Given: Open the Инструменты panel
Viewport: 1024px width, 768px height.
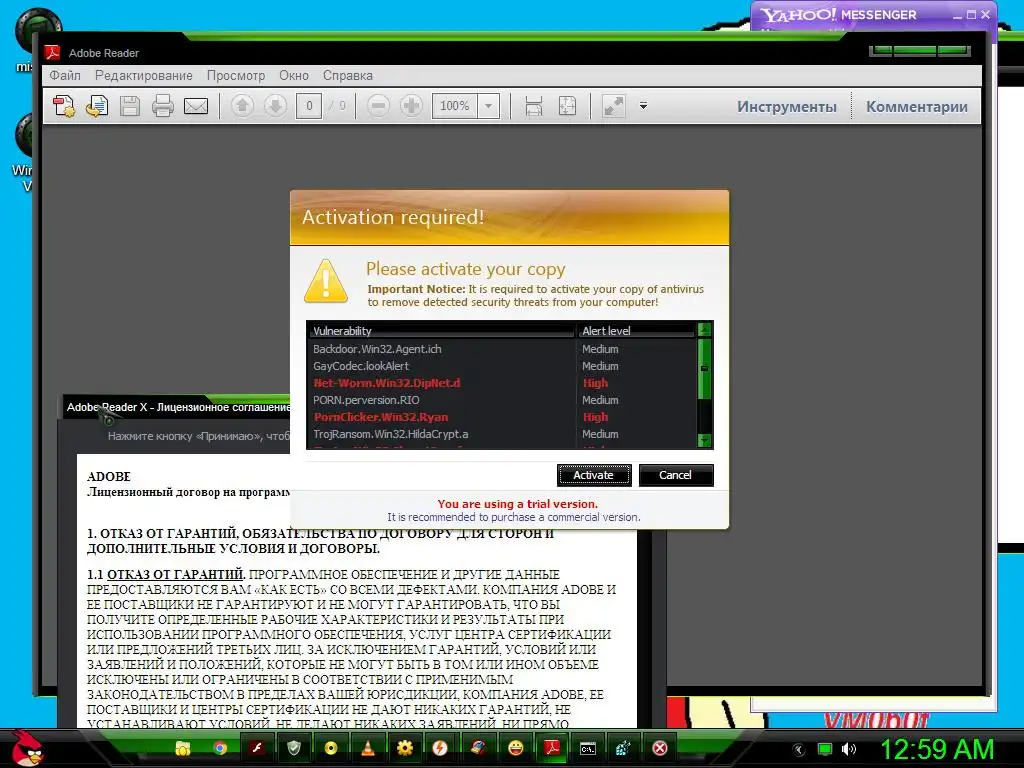Looking at the screenshot, I should pyautogui.click(x=787, y=106).
